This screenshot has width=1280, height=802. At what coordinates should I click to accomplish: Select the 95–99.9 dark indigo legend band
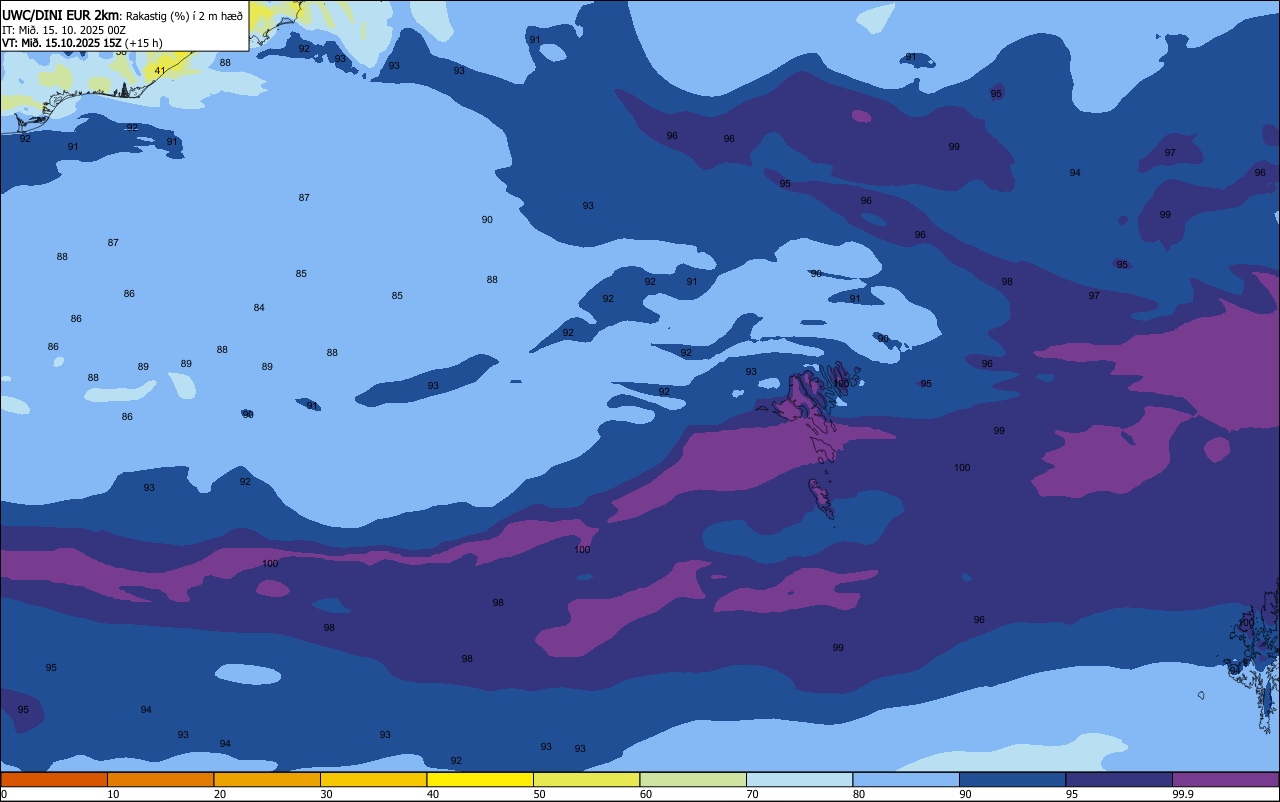pyautogui.click(x=1119, y=779)
